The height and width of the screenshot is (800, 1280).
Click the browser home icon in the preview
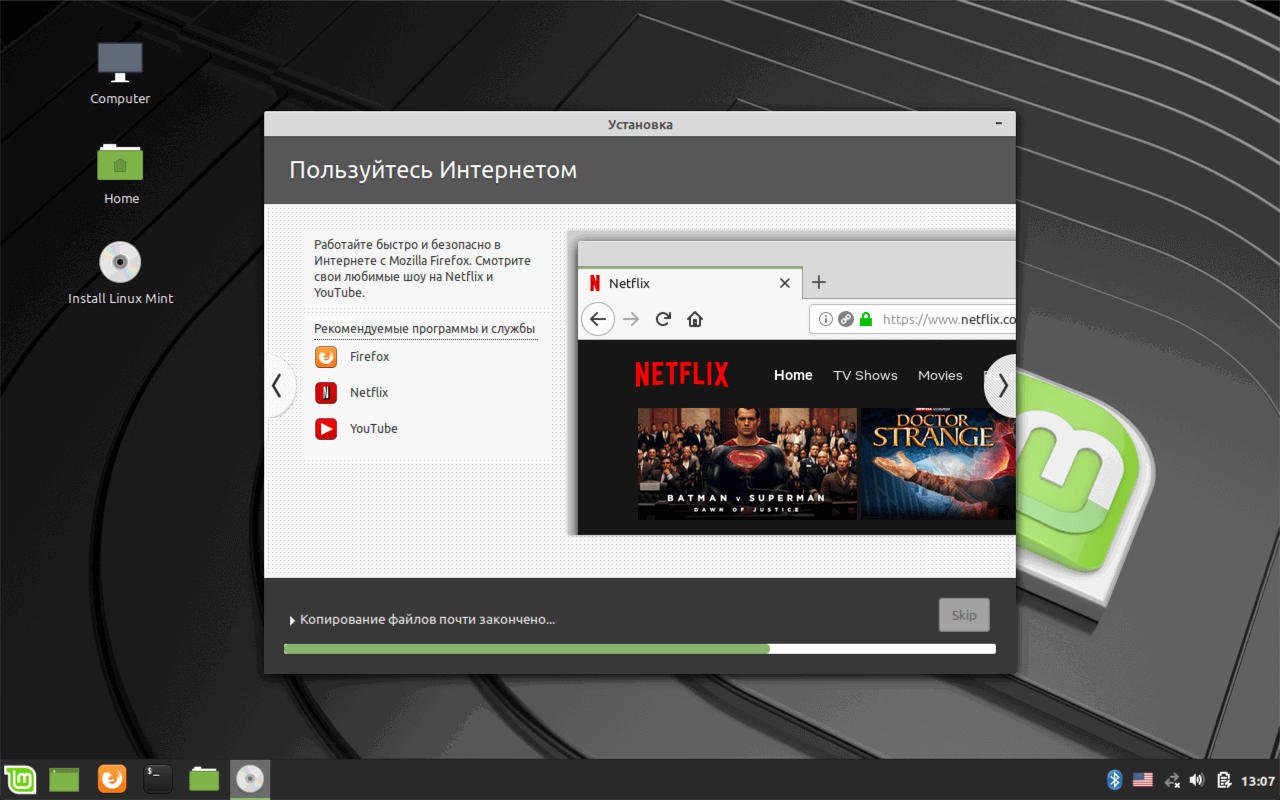695,319
